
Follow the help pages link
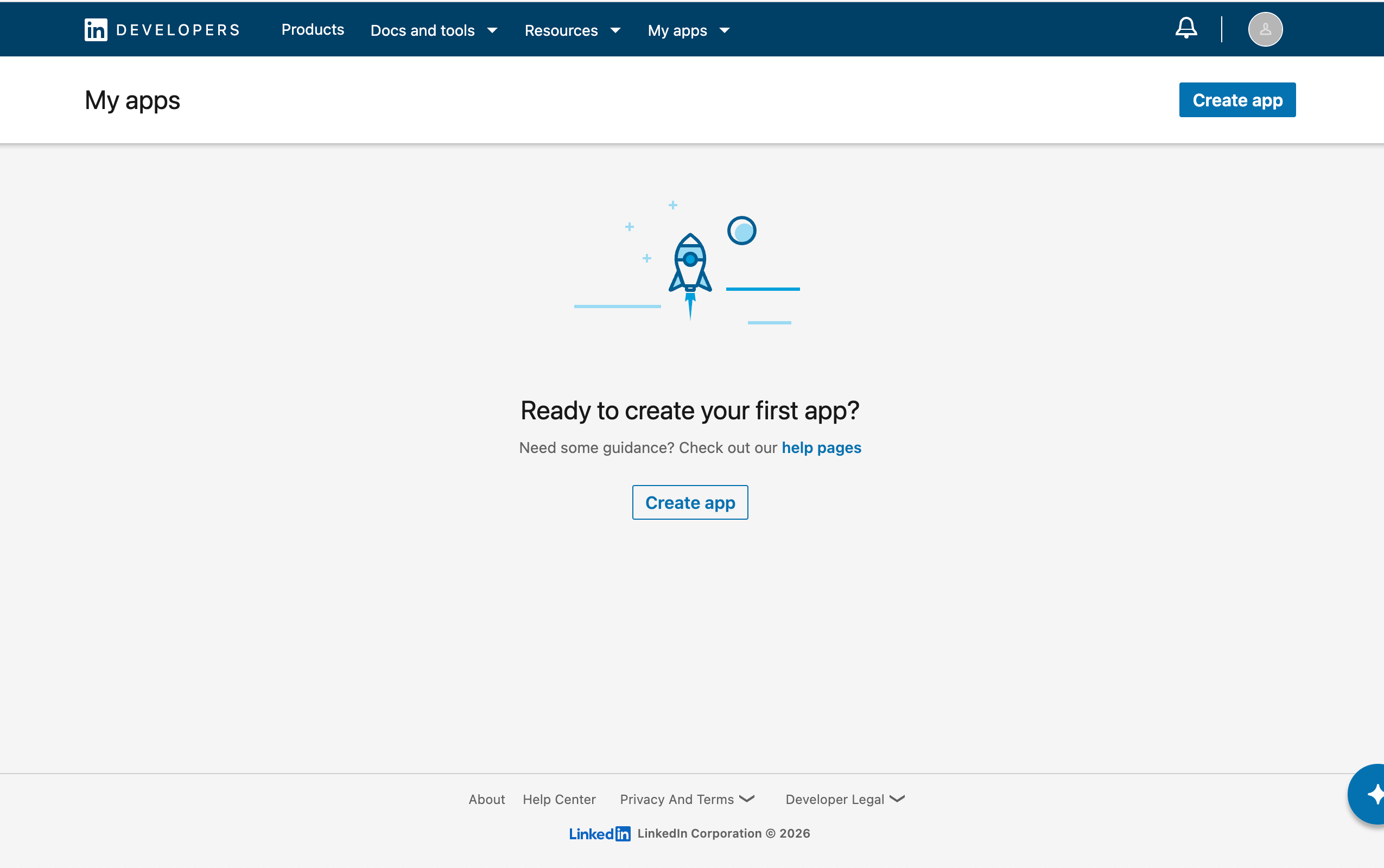(821, 448)
